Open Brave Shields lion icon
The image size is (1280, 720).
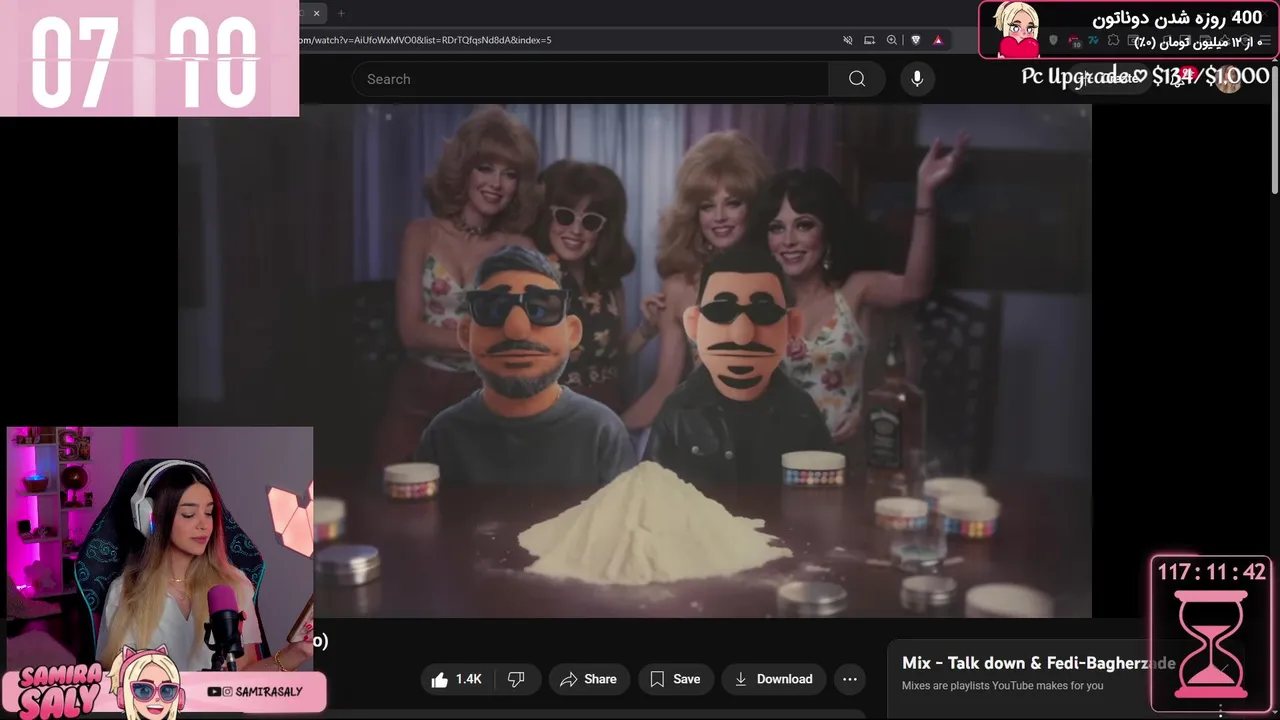pos(915,40)
